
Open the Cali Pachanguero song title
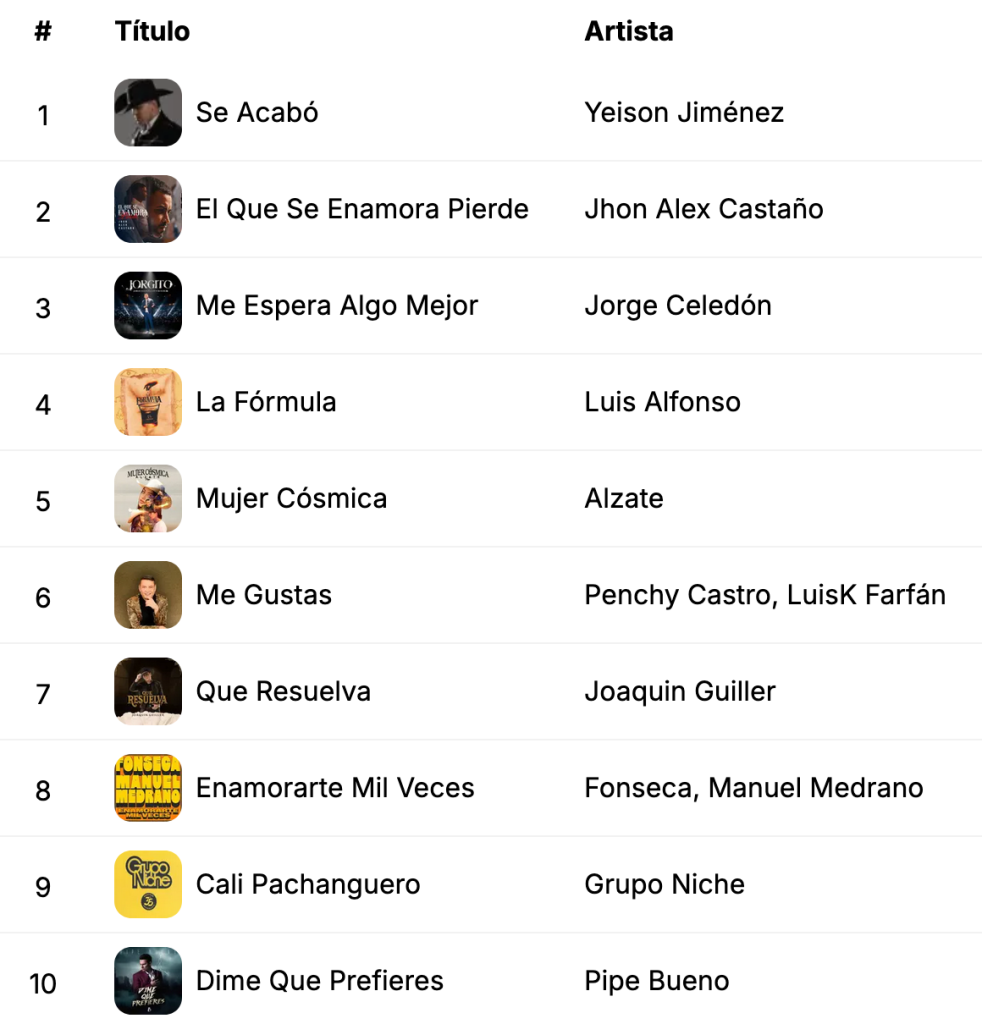point(308,885)
